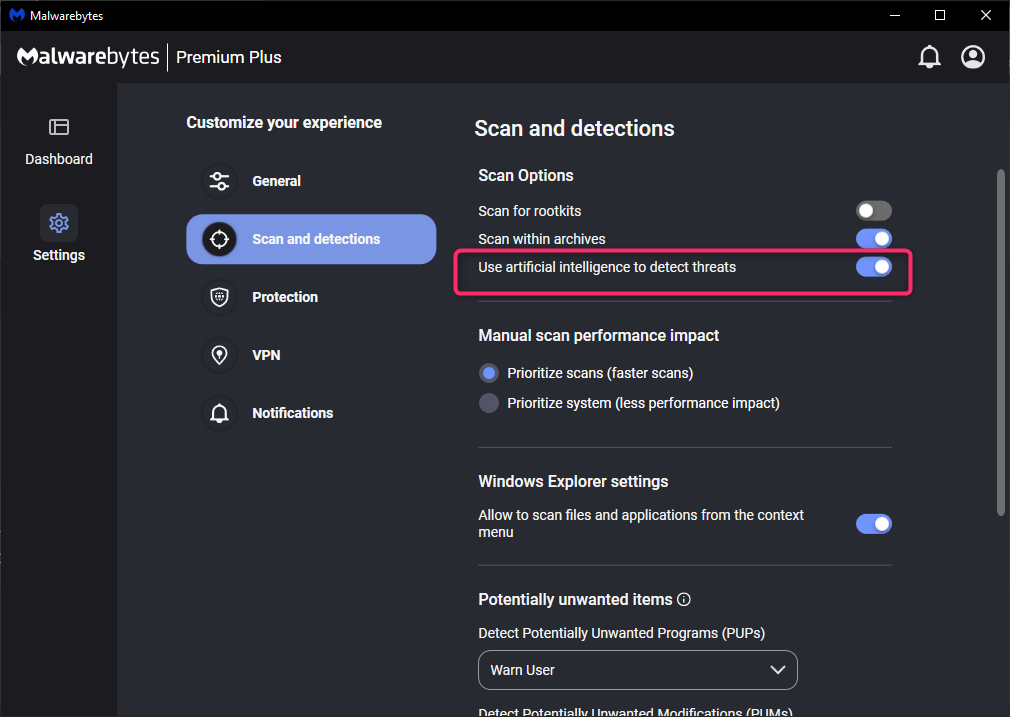This screenshot has width=1010, height=717.
Task: Click the Potentially unwanted items heading
Action: tap(575, 600)
